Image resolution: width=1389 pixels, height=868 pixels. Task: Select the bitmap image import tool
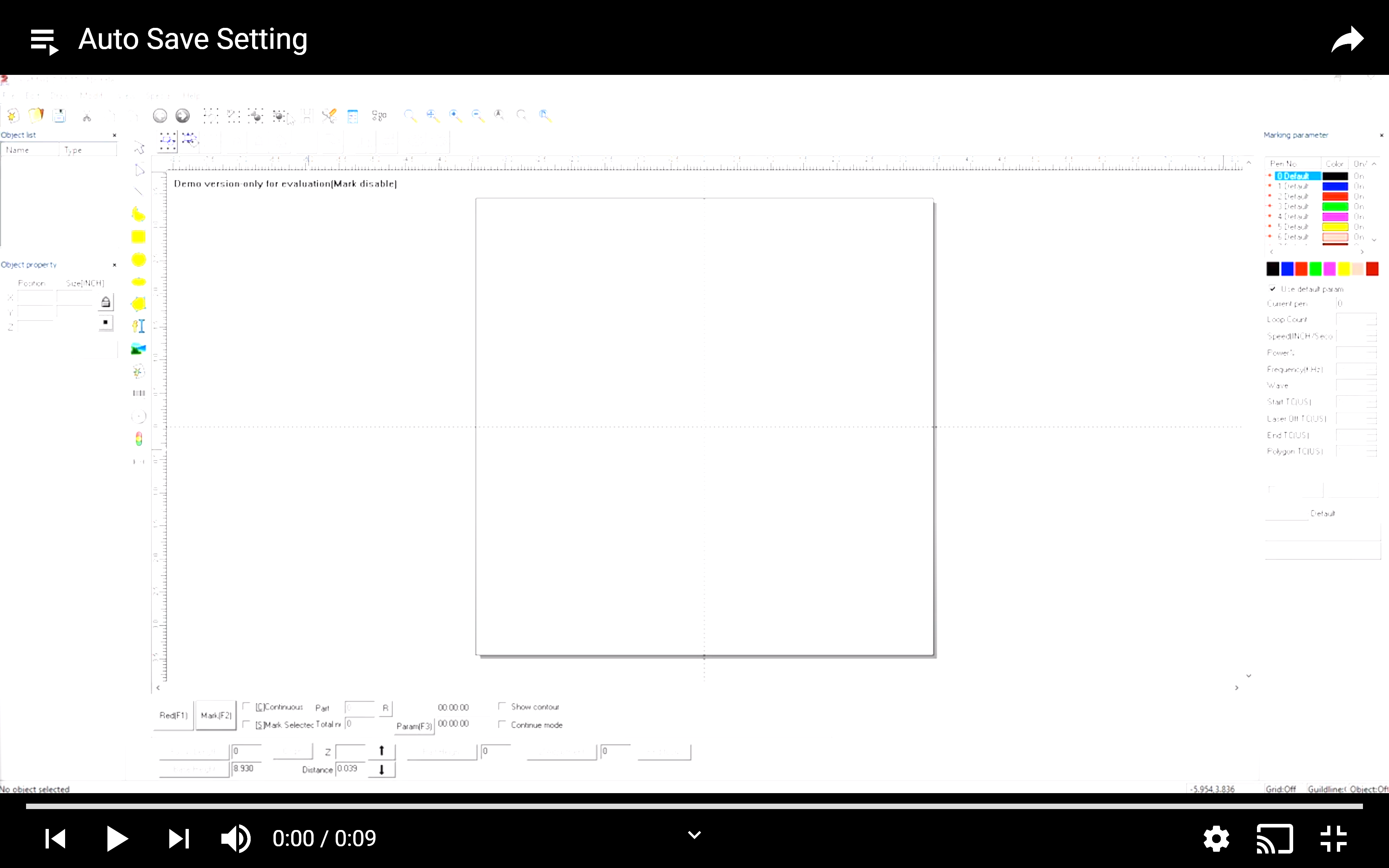pos(138,349)
